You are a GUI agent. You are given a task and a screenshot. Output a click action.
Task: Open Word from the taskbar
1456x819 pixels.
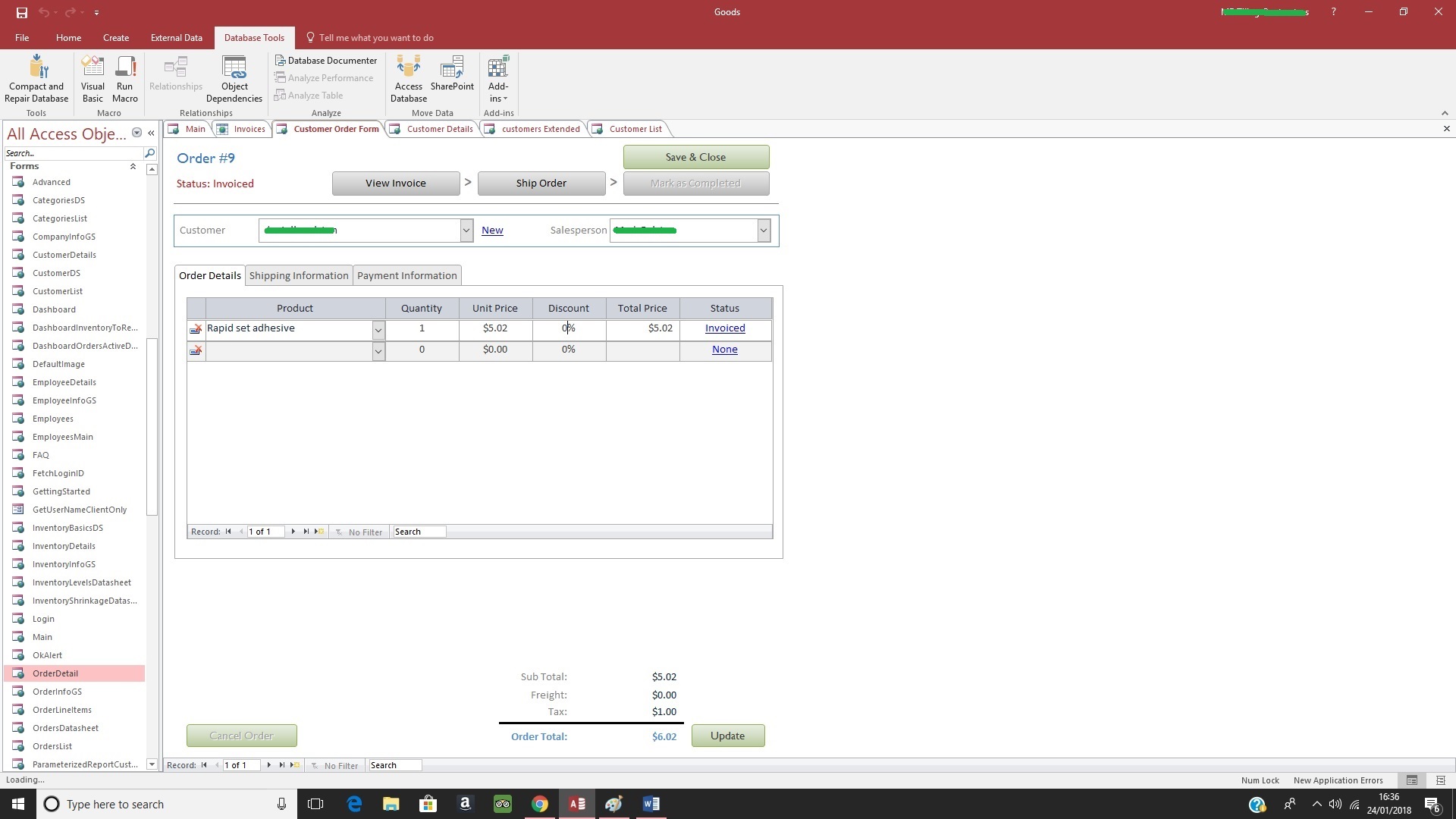click(x=651, y=804)
